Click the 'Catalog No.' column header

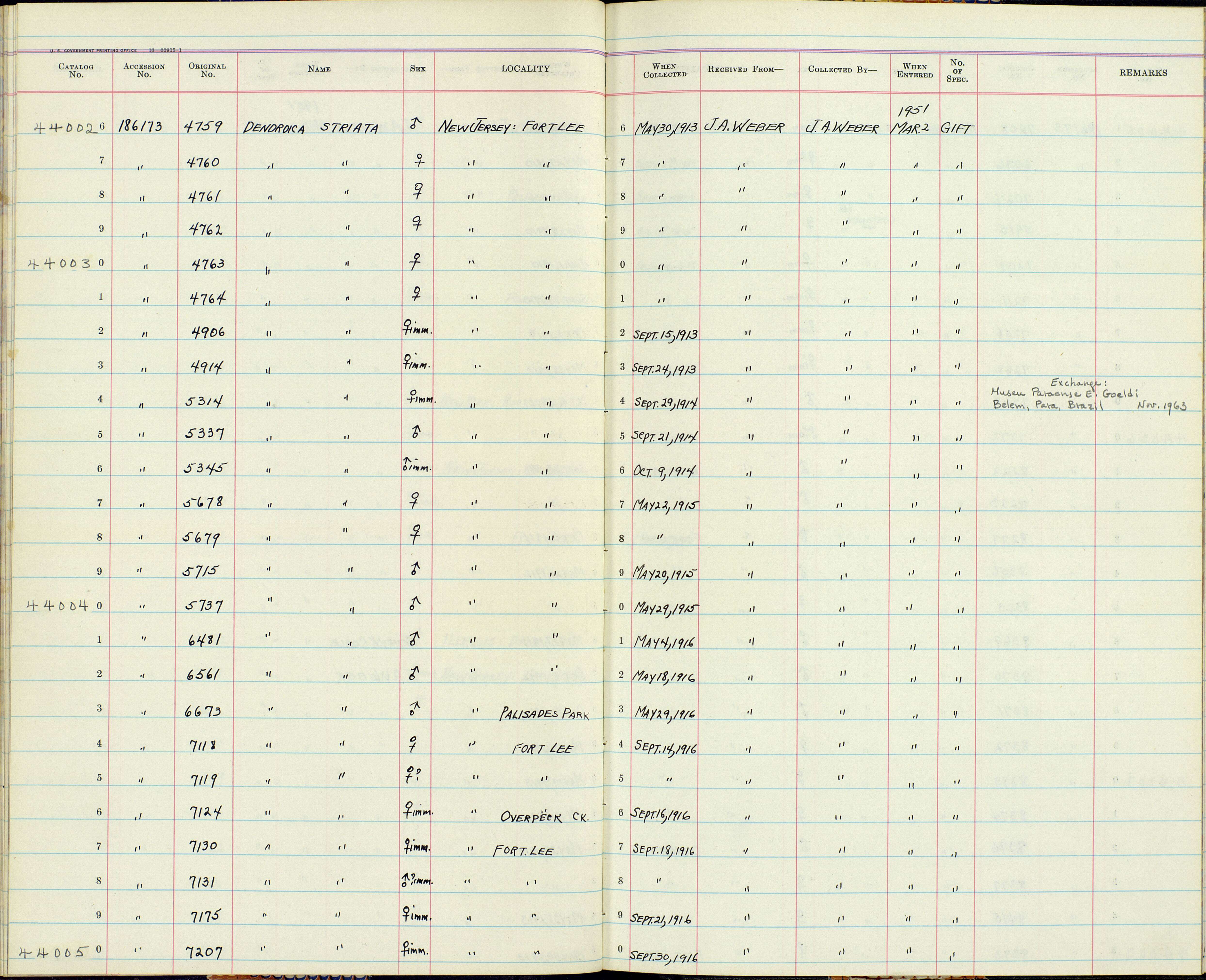(x=76, y=71)
